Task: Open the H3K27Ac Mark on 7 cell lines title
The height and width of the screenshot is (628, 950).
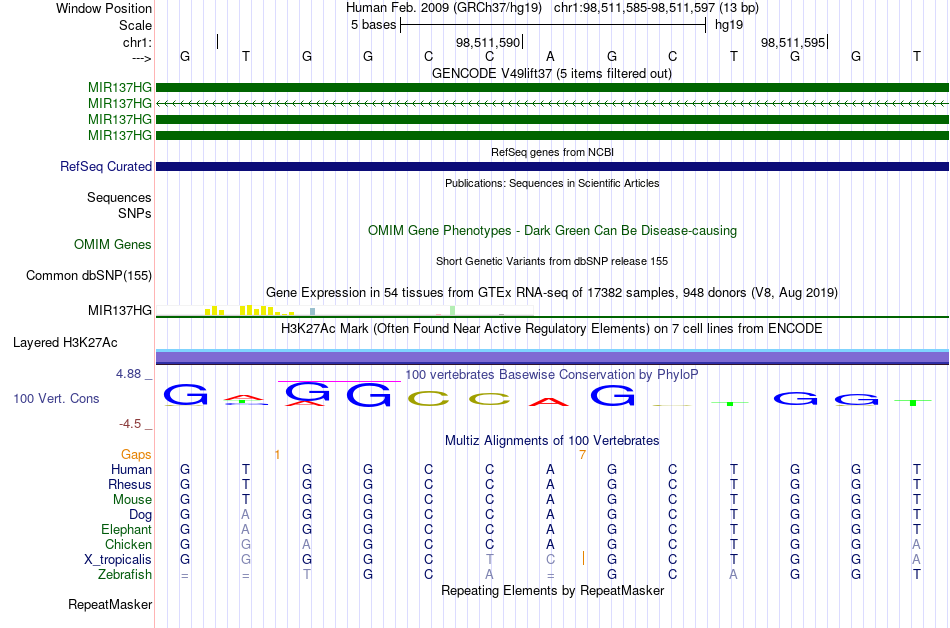Action: click(552, 329)
